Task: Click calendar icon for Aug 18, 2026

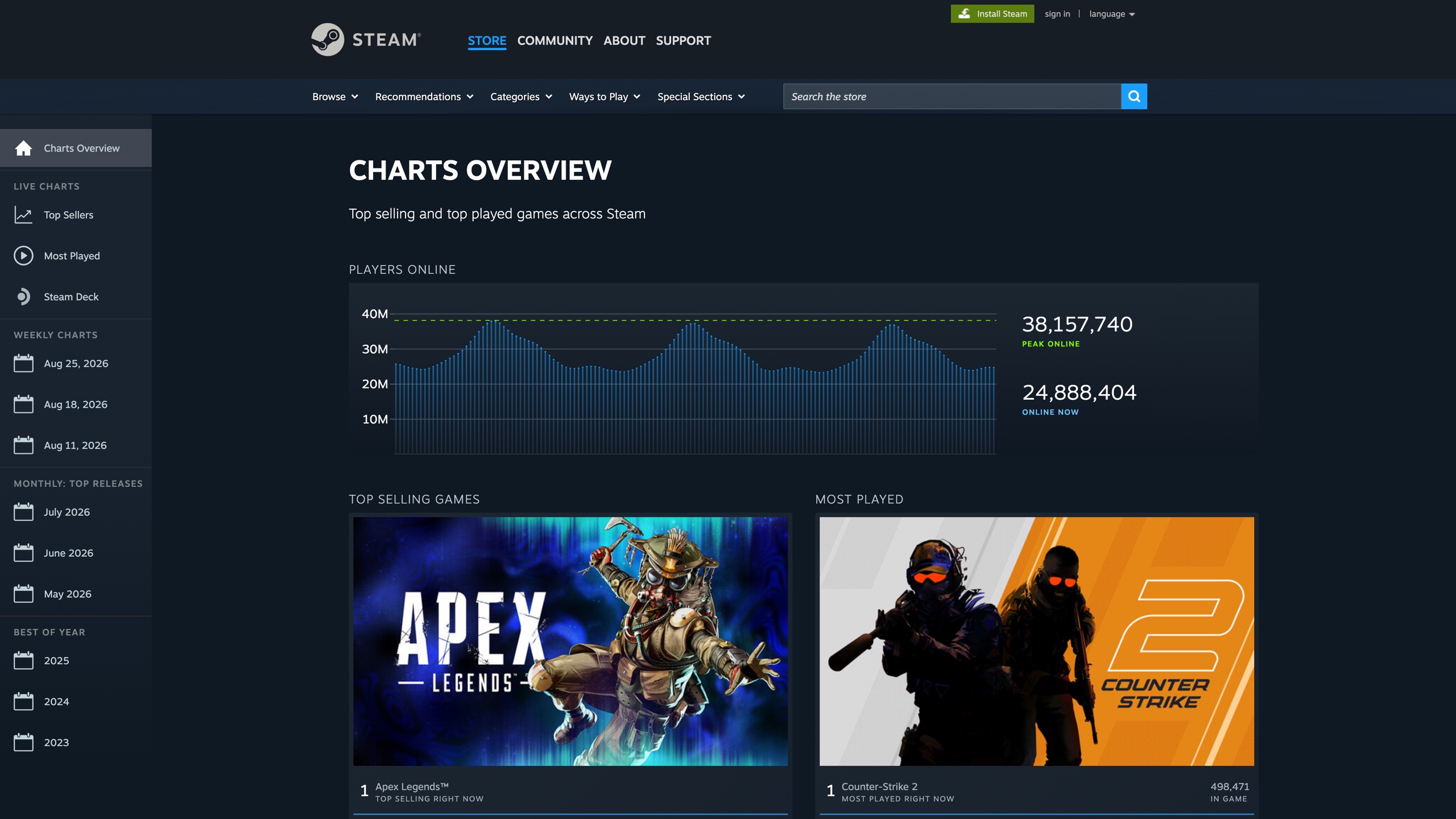Action: click(x=23, y=404)
